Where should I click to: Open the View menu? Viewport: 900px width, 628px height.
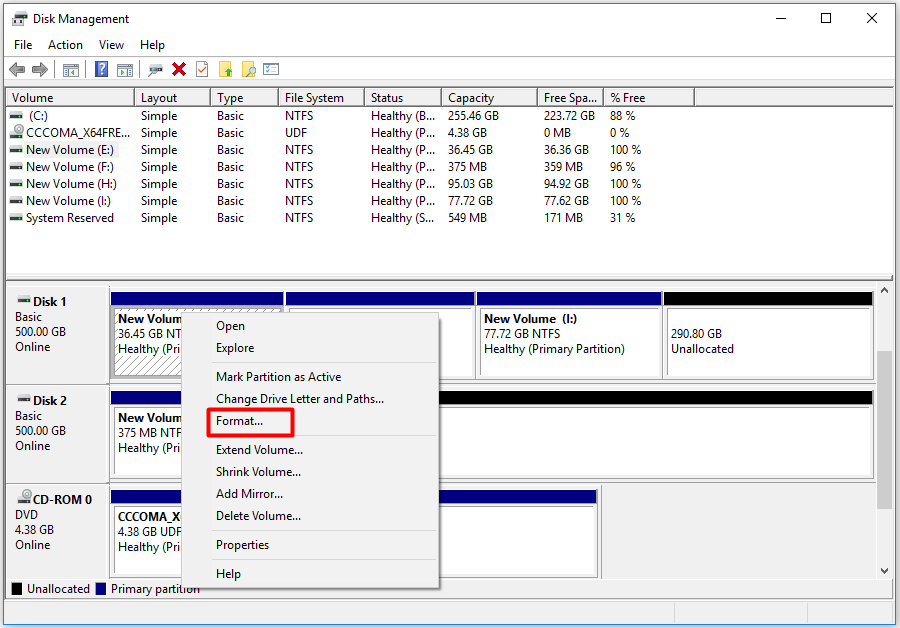tap(111, 45)
